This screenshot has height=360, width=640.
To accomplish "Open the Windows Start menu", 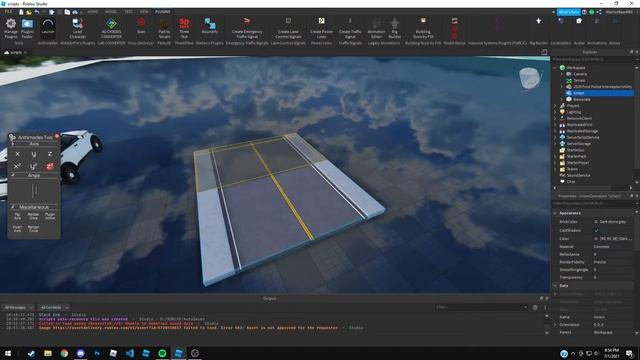I will [x=7, y=353].
